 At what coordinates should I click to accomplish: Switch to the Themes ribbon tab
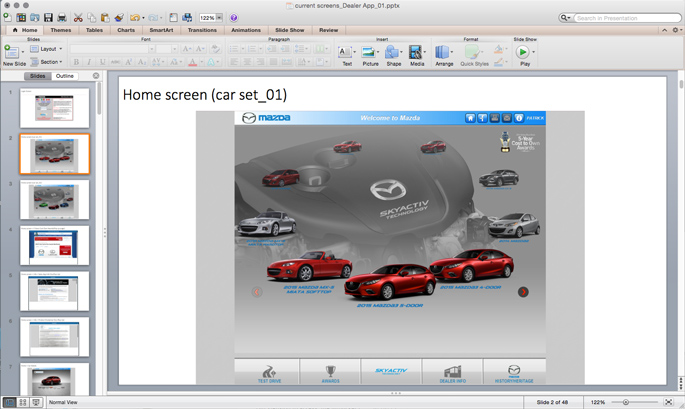click(x=61, y=30)
